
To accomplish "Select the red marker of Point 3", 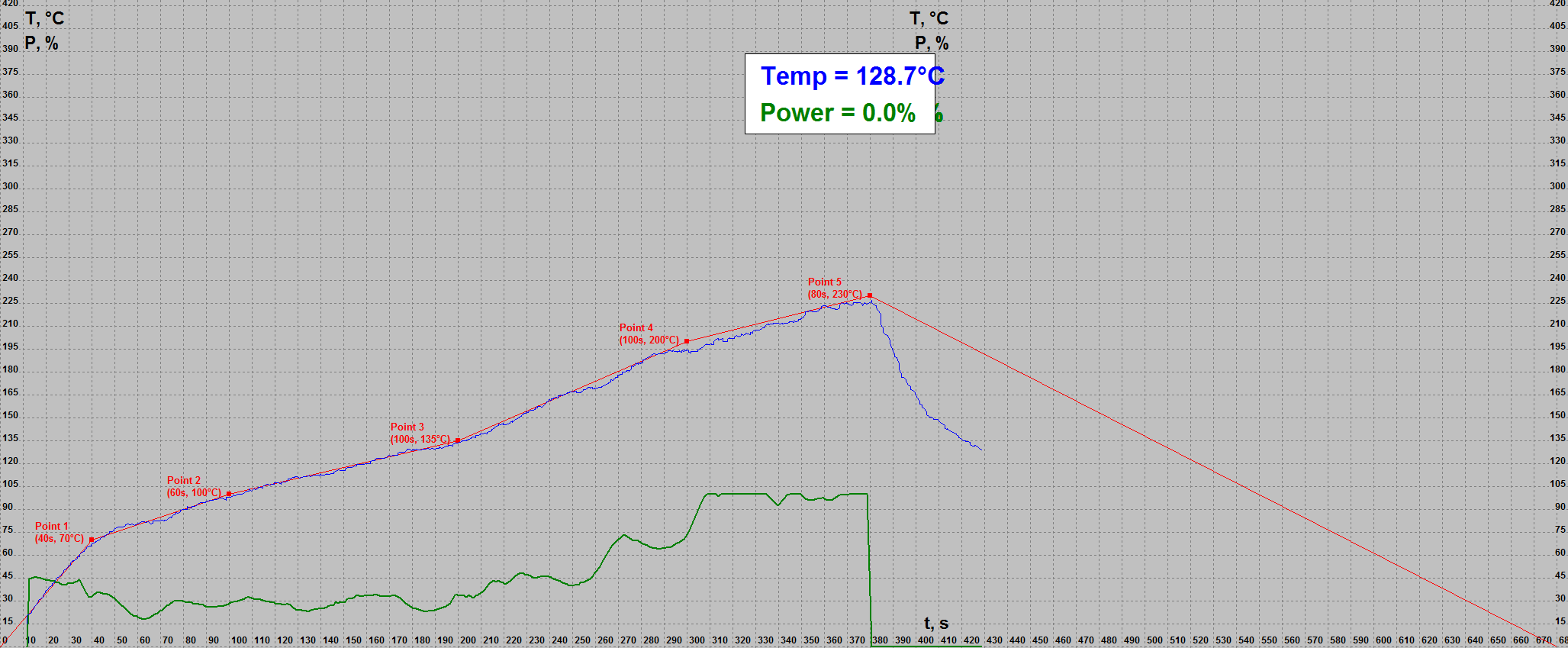I will (458, 440).
